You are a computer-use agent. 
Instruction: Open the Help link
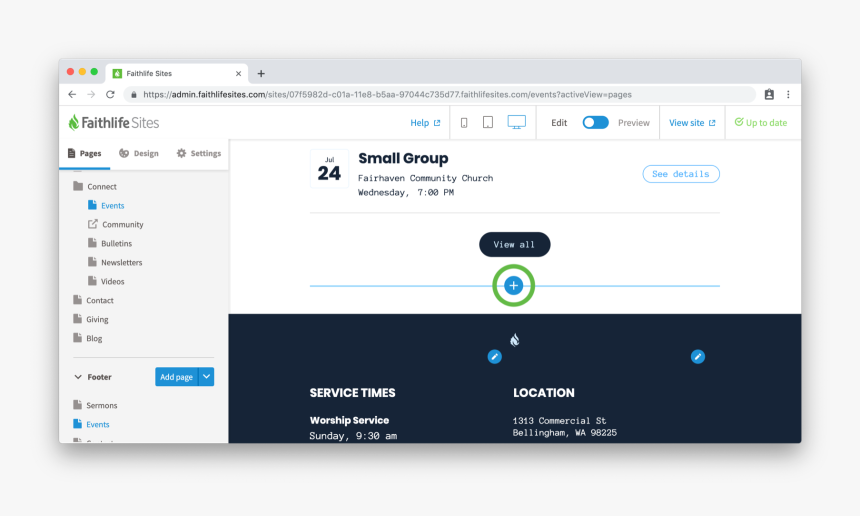pyautogui.click(x=425, y=123)
